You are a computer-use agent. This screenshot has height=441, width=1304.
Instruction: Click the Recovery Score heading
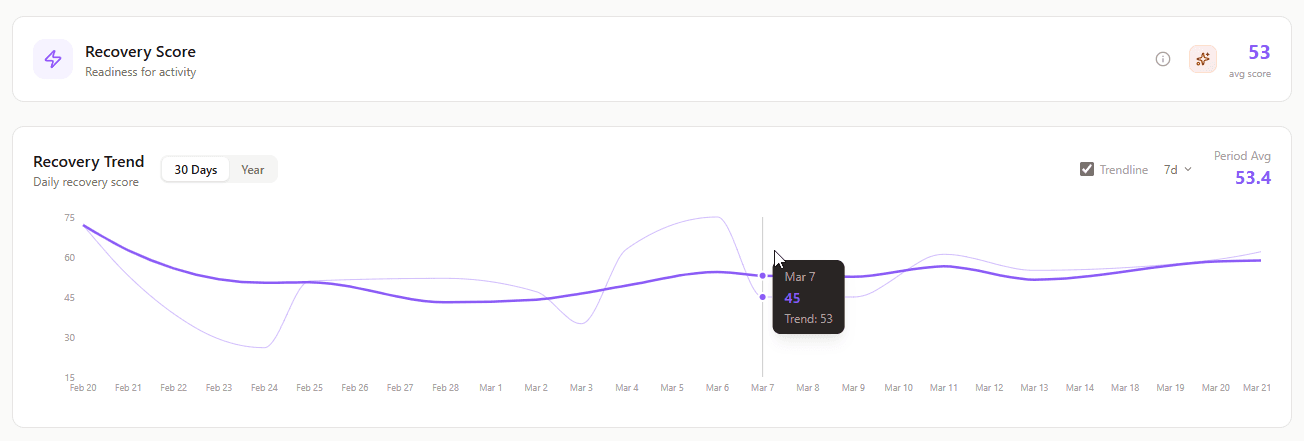point(140,52)
